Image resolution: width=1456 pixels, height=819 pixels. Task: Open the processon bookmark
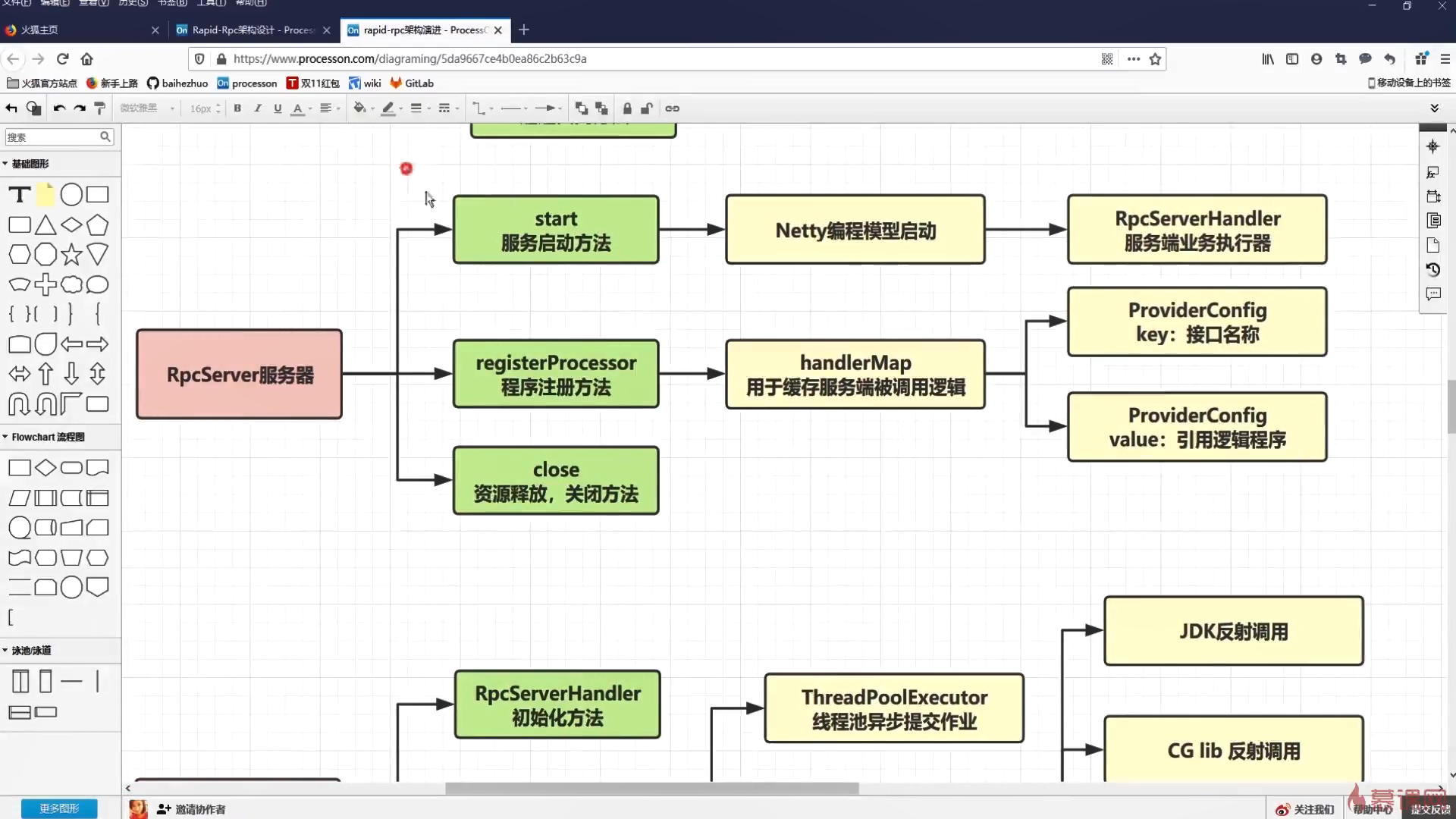point(247,83)
